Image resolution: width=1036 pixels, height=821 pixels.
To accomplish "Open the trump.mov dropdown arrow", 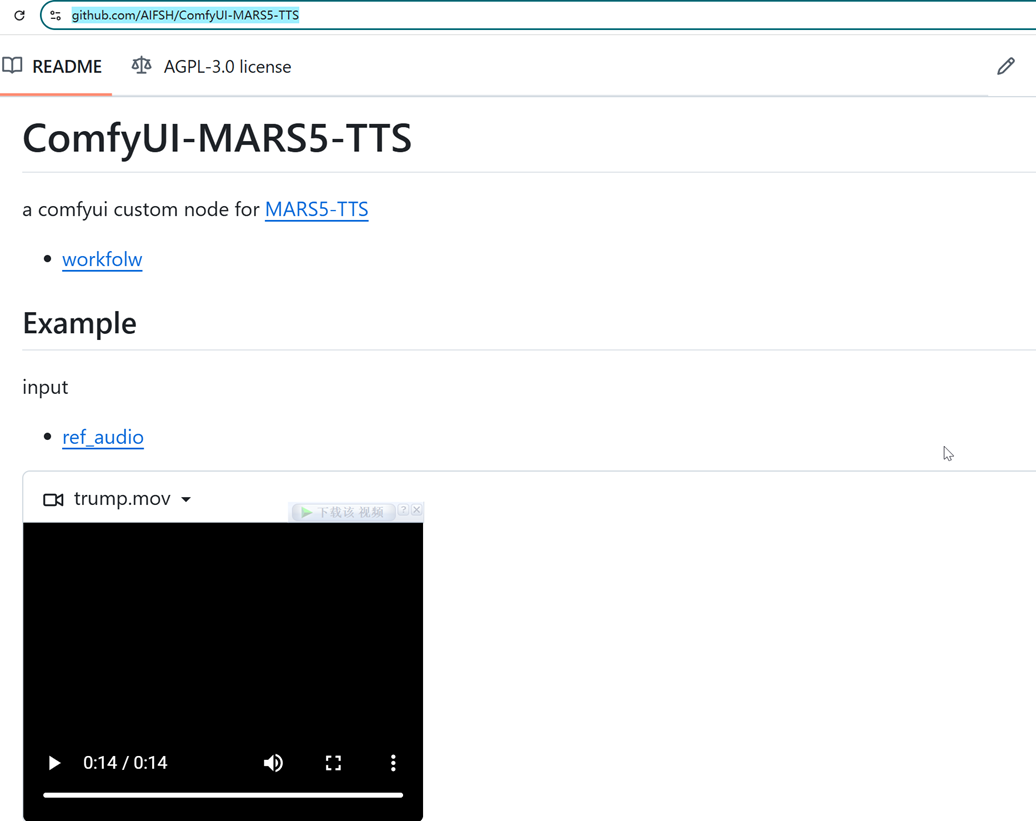I will tap(186, 499).
